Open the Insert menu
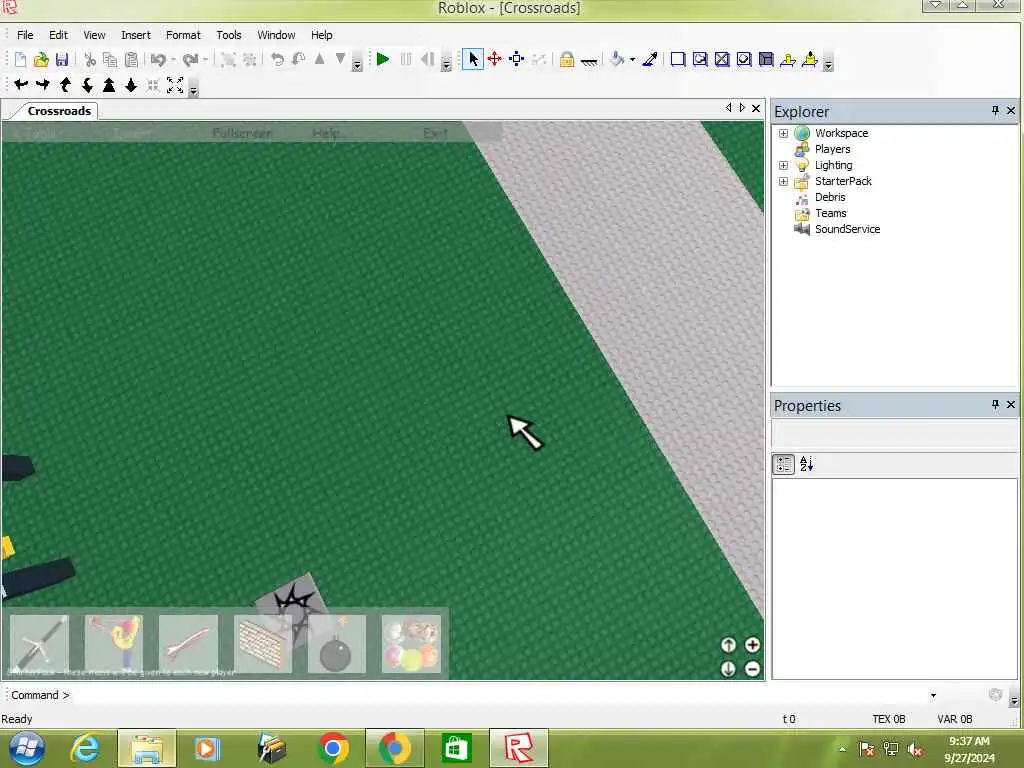 (x=136, y=35)
